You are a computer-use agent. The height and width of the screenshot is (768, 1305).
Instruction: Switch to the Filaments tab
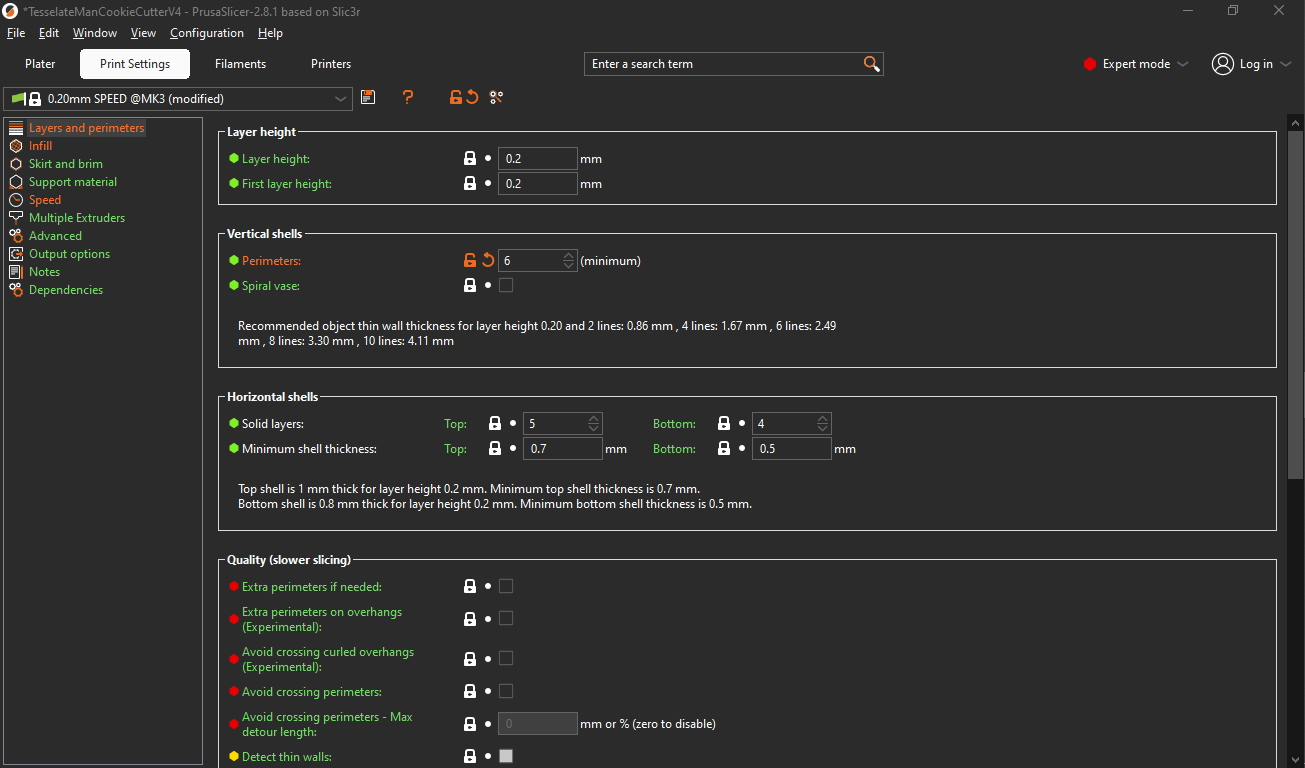click(241, 64)
